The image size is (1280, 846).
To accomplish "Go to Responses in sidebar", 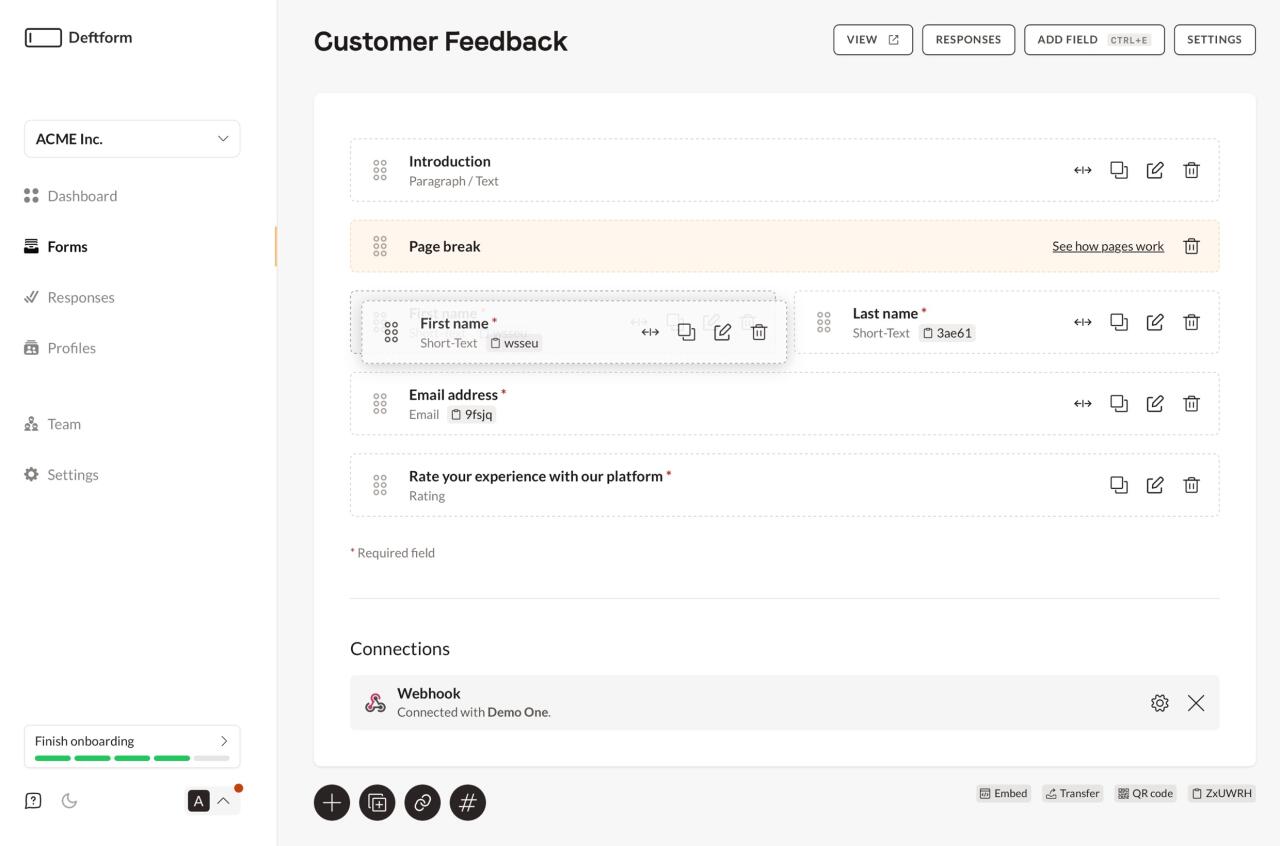I will (x=81, y=297).
